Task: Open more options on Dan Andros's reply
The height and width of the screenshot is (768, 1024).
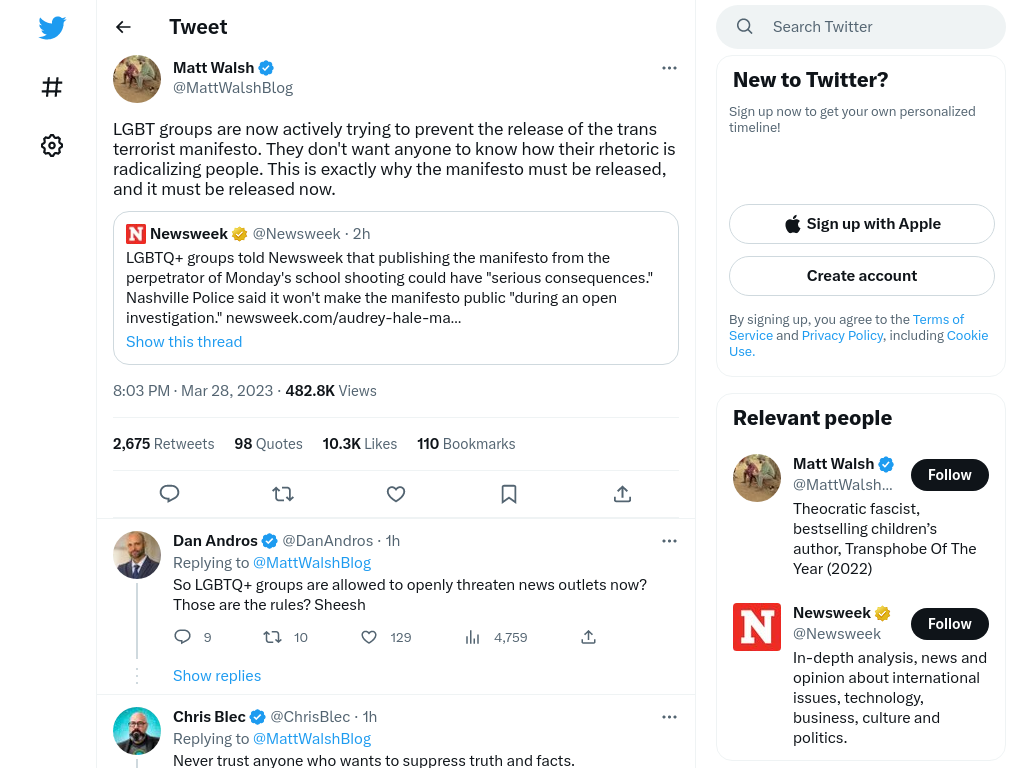Action: coord(669,541)
